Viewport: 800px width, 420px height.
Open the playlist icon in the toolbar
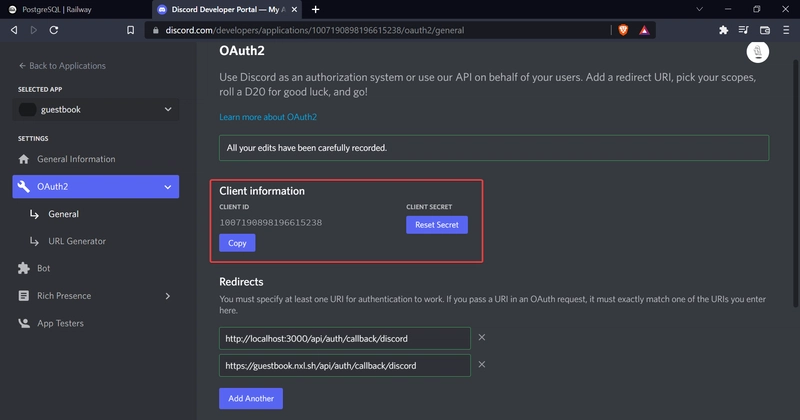tap(743, 30)
